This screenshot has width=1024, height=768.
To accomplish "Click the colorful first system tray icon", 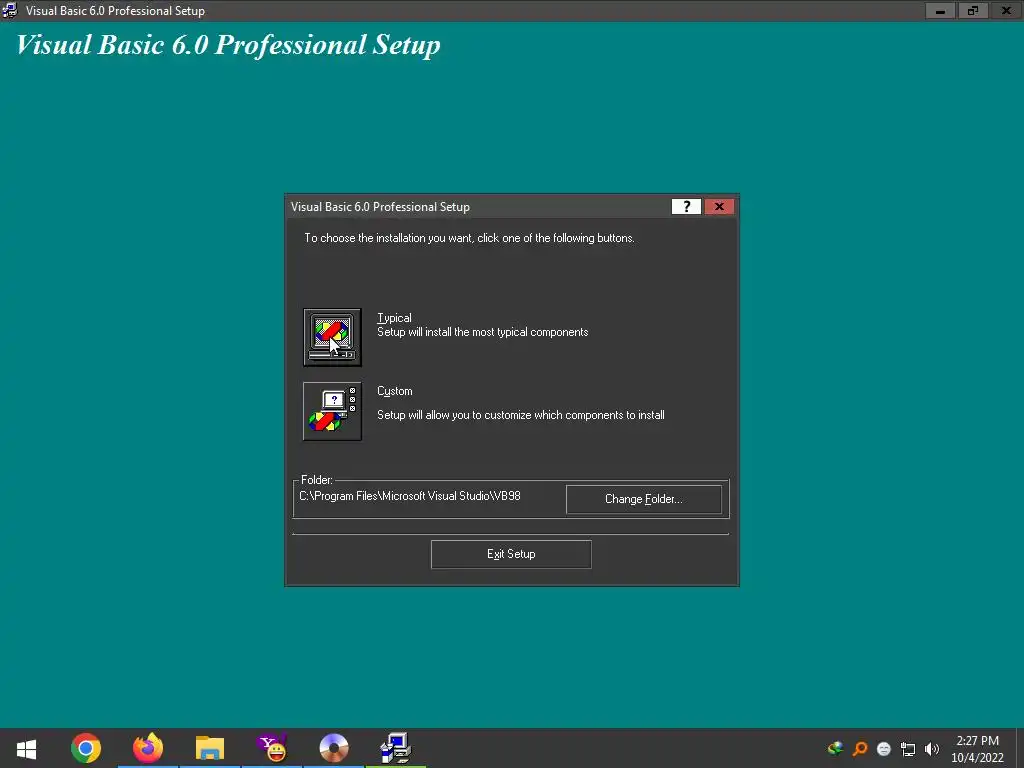I will (835, 749).
